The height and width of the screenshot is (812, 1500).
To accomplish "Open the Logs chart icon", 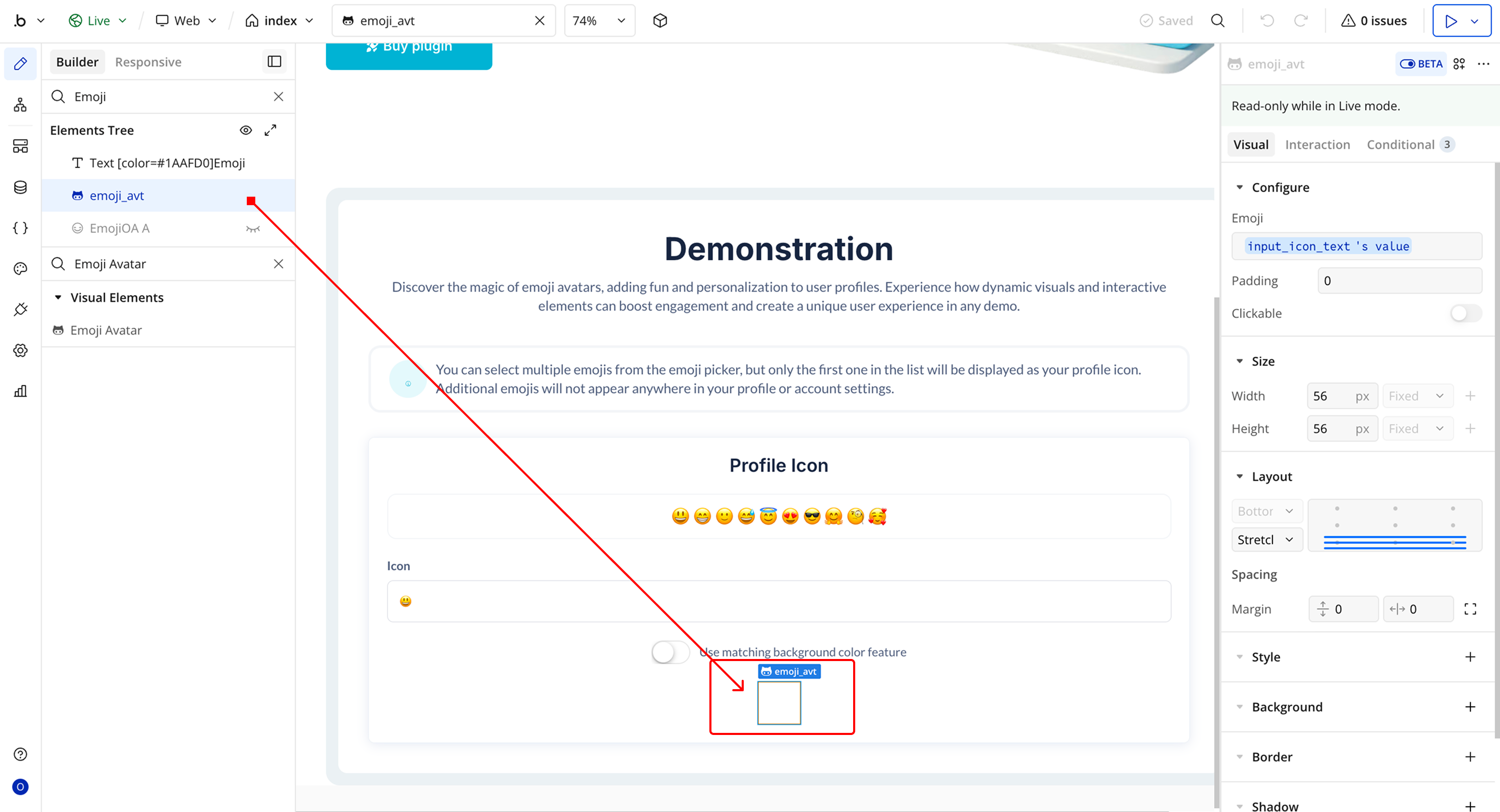I will (20, 391).
